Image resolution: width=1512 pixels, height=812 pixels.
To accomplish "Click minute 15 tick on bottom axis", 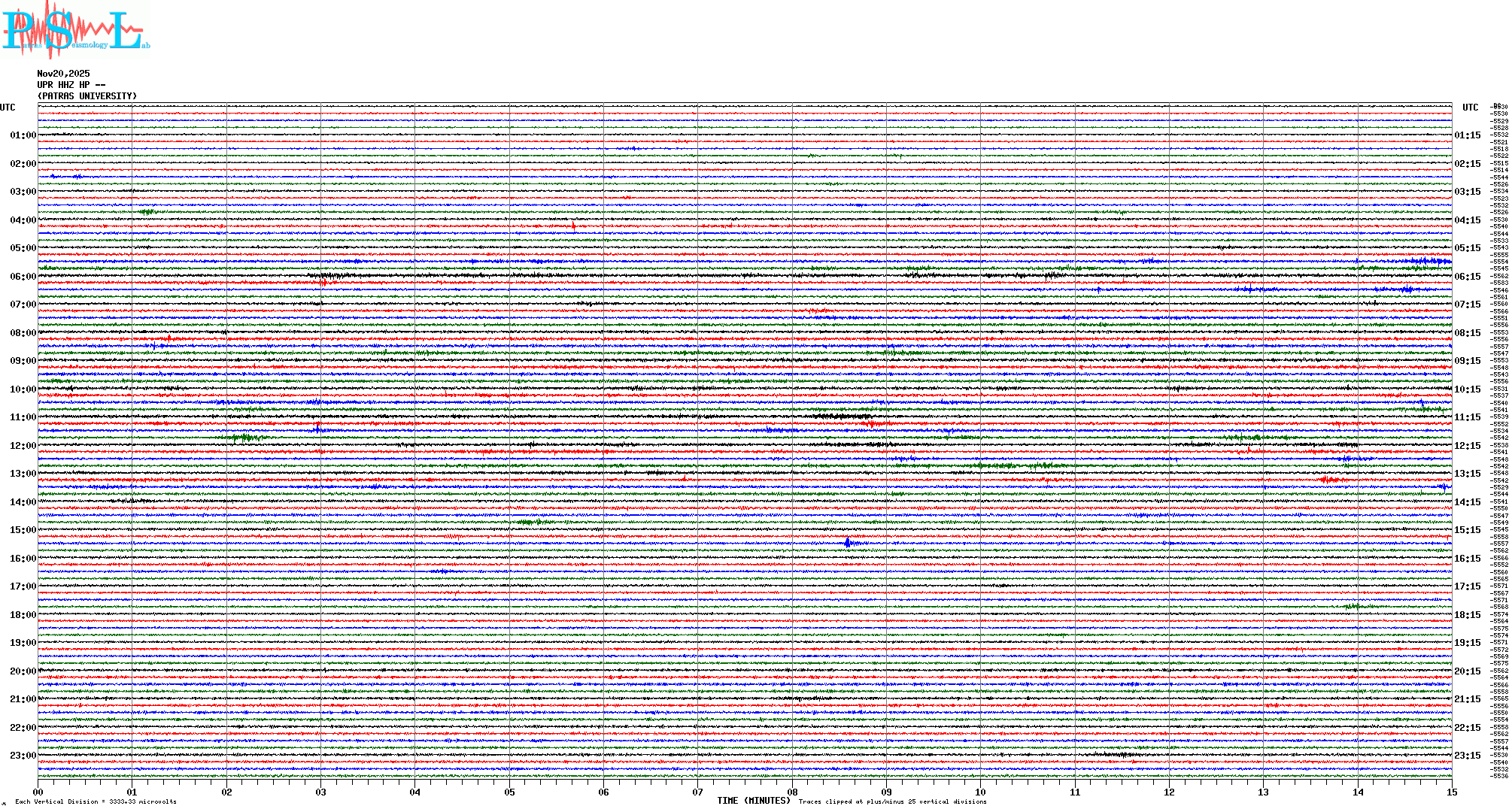I will click(1451, 792).
